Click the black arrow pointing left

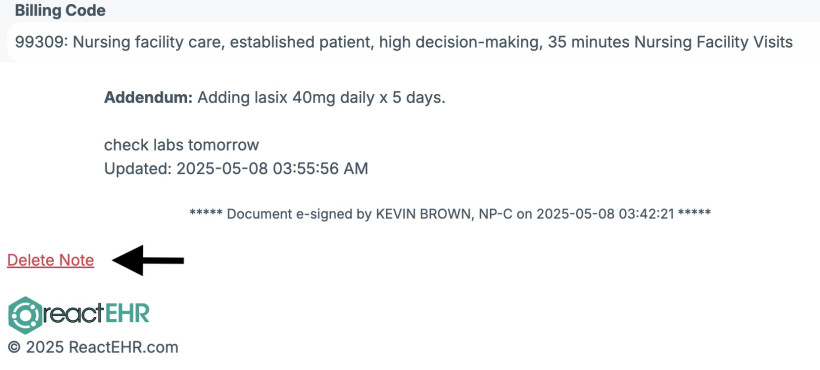pos(148,260)
